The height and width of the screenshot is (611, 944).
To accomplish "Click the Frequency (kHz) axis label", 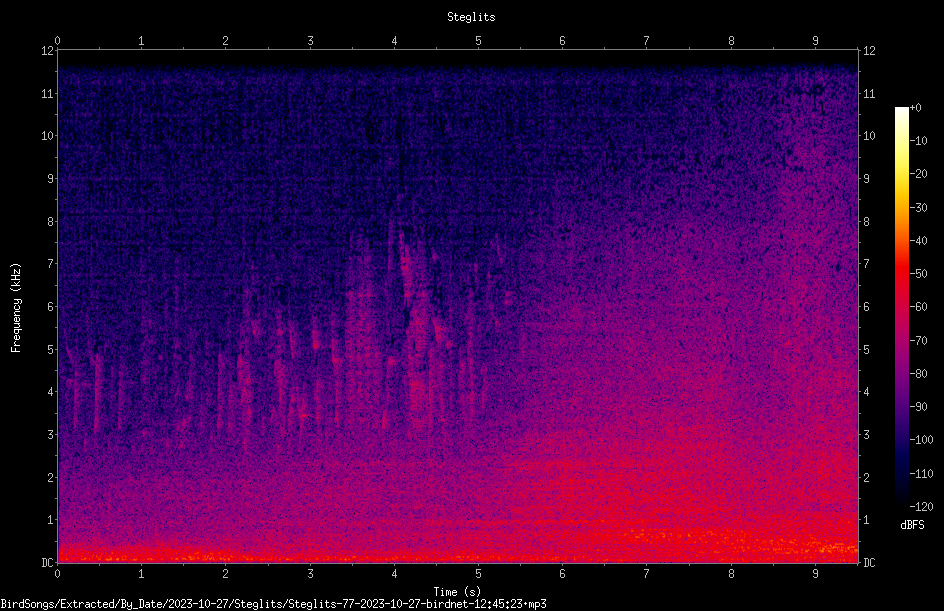I will click(x=16, y=308).
